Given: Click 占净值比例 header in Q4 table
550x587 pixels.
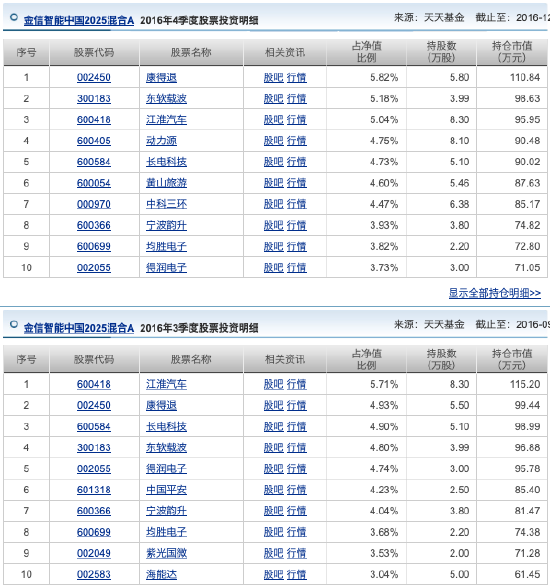Looking at the screenshot, I should (367, 52).
